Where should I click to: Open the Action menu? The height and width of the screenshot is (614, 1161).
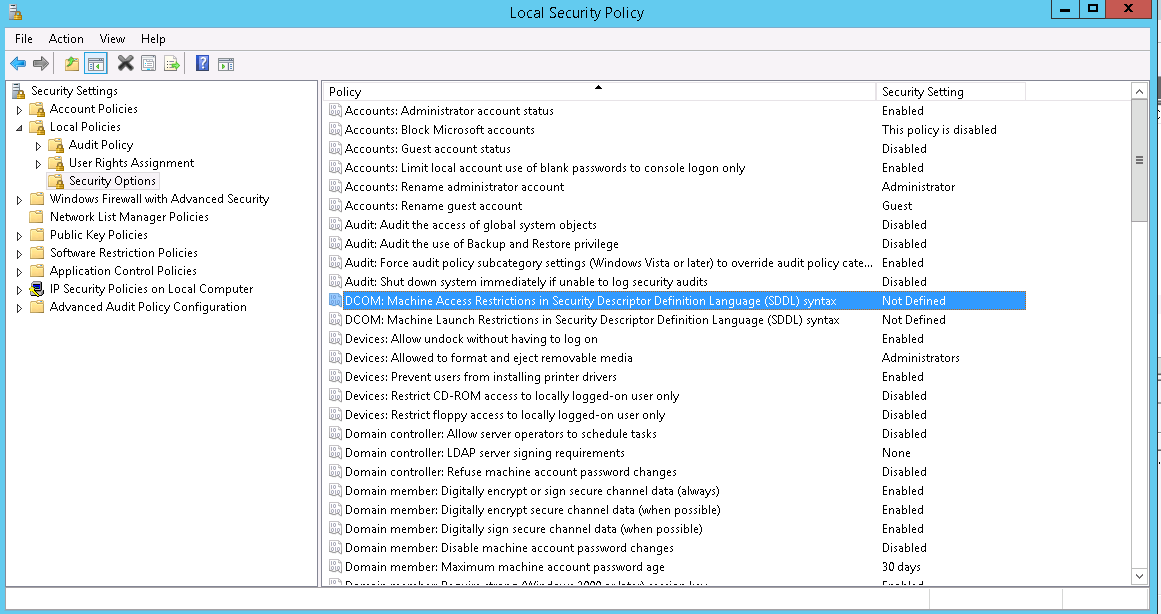66,39
